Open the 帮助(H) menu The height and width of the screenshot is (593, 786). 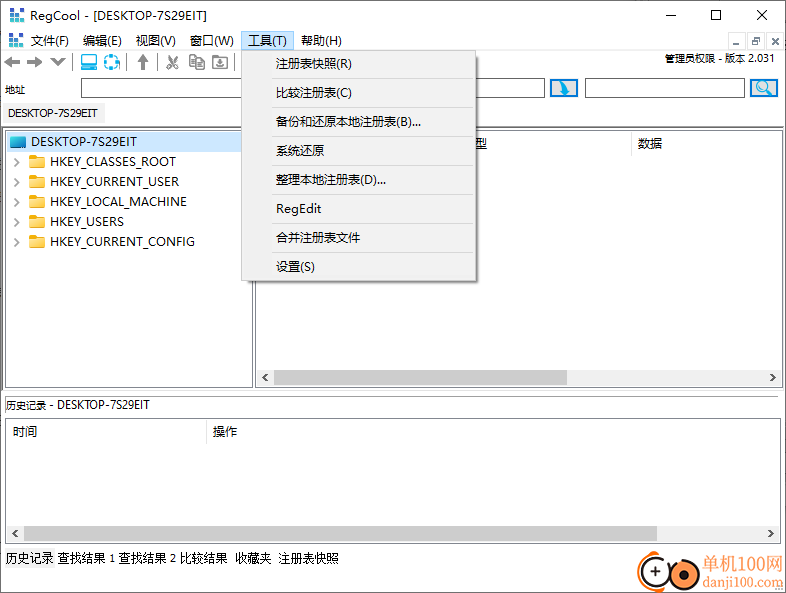point(321,41)
